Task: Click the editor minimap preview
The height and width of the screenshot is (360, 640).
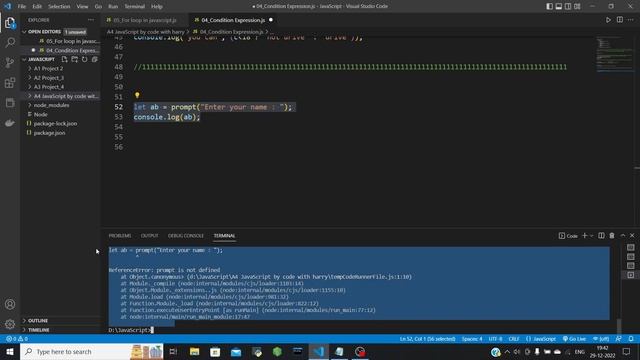Action: click(615, 54)
